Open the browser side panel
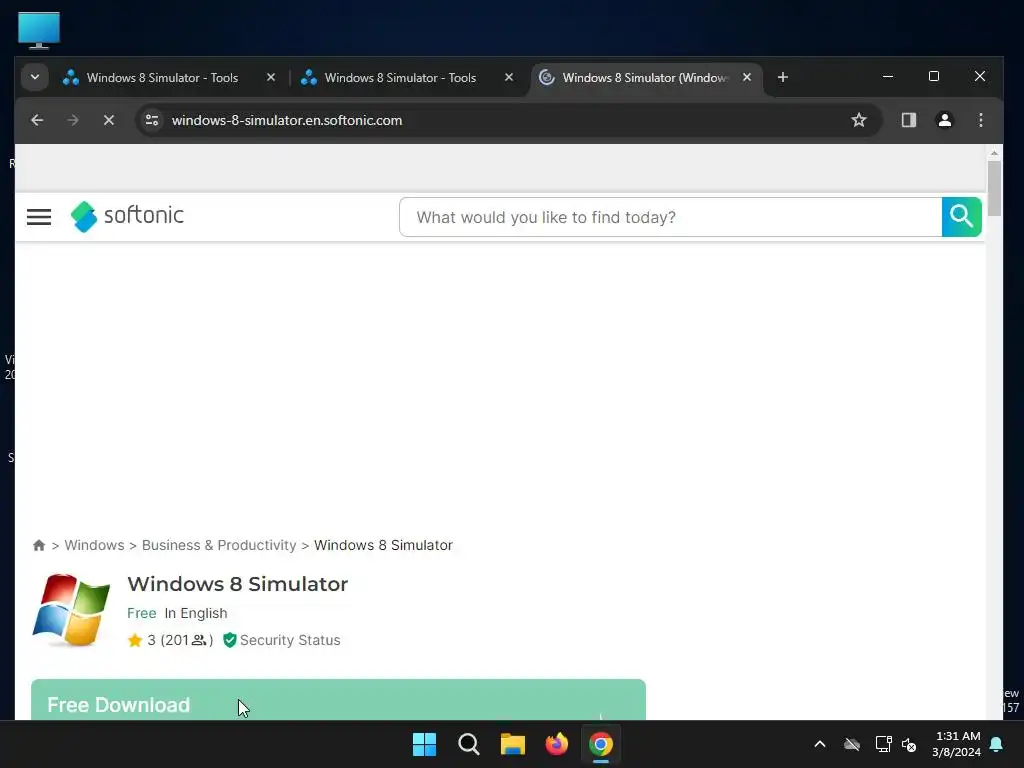This screenshot has width=1024, height=768. click(908, 120)
